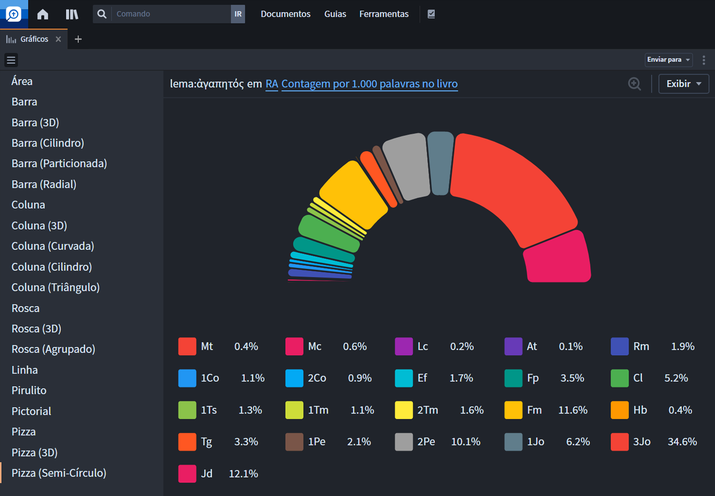Go to the Home icon
The height and width of the screenshot is (496, 715).
(x=43, y=14)
